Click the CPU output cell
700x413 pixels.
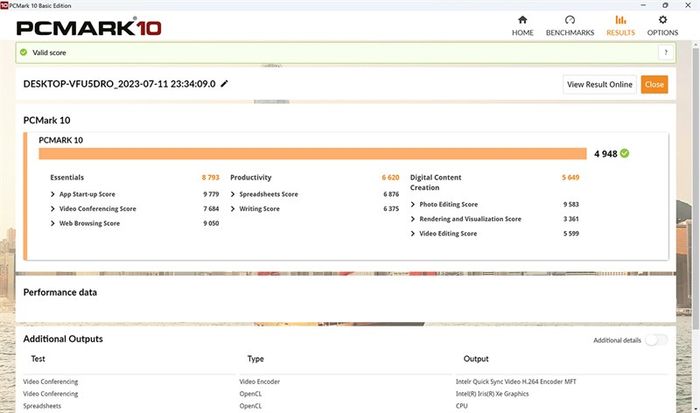click(x=462, y=406)
